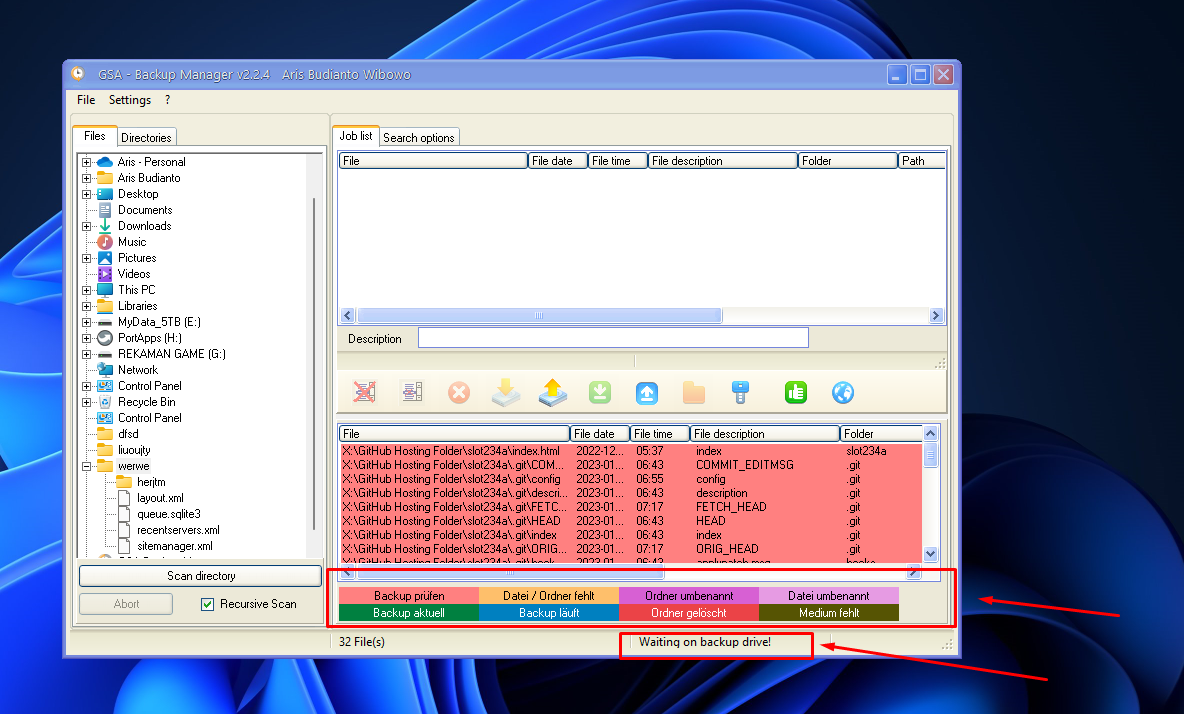The image size is (1184, 714).
Task: Select the Files tab
Action: pos(94,136)
